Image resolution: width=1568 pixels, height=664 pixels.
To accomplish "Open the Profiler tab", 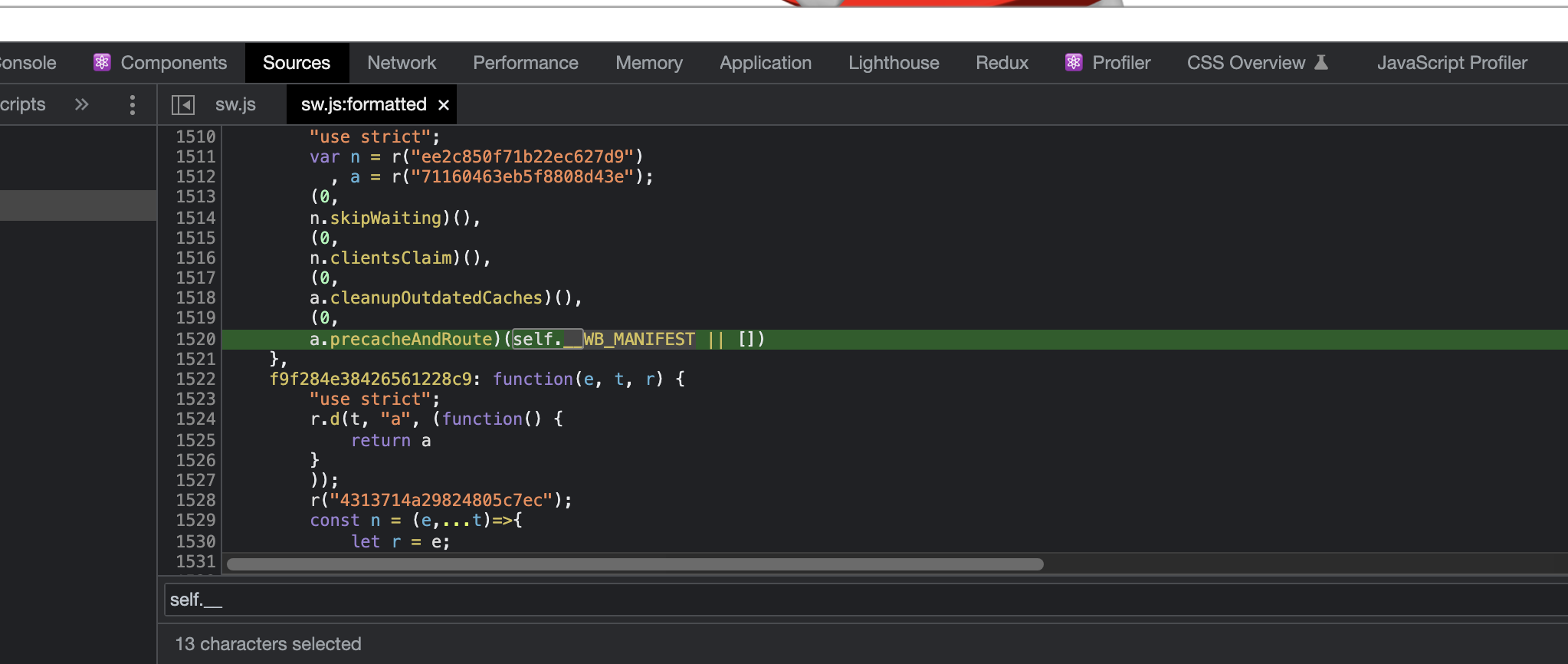I will tap(1121, 63).
